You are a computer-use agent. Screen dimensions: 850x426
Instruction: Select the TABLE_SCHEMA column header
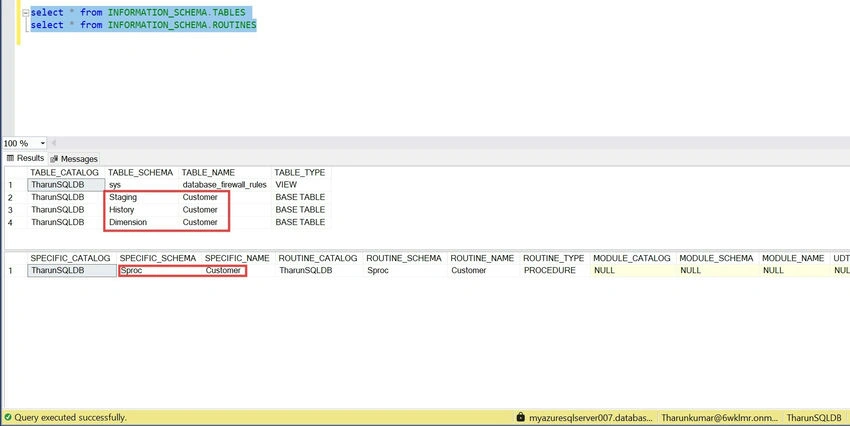tap(140, 172)
